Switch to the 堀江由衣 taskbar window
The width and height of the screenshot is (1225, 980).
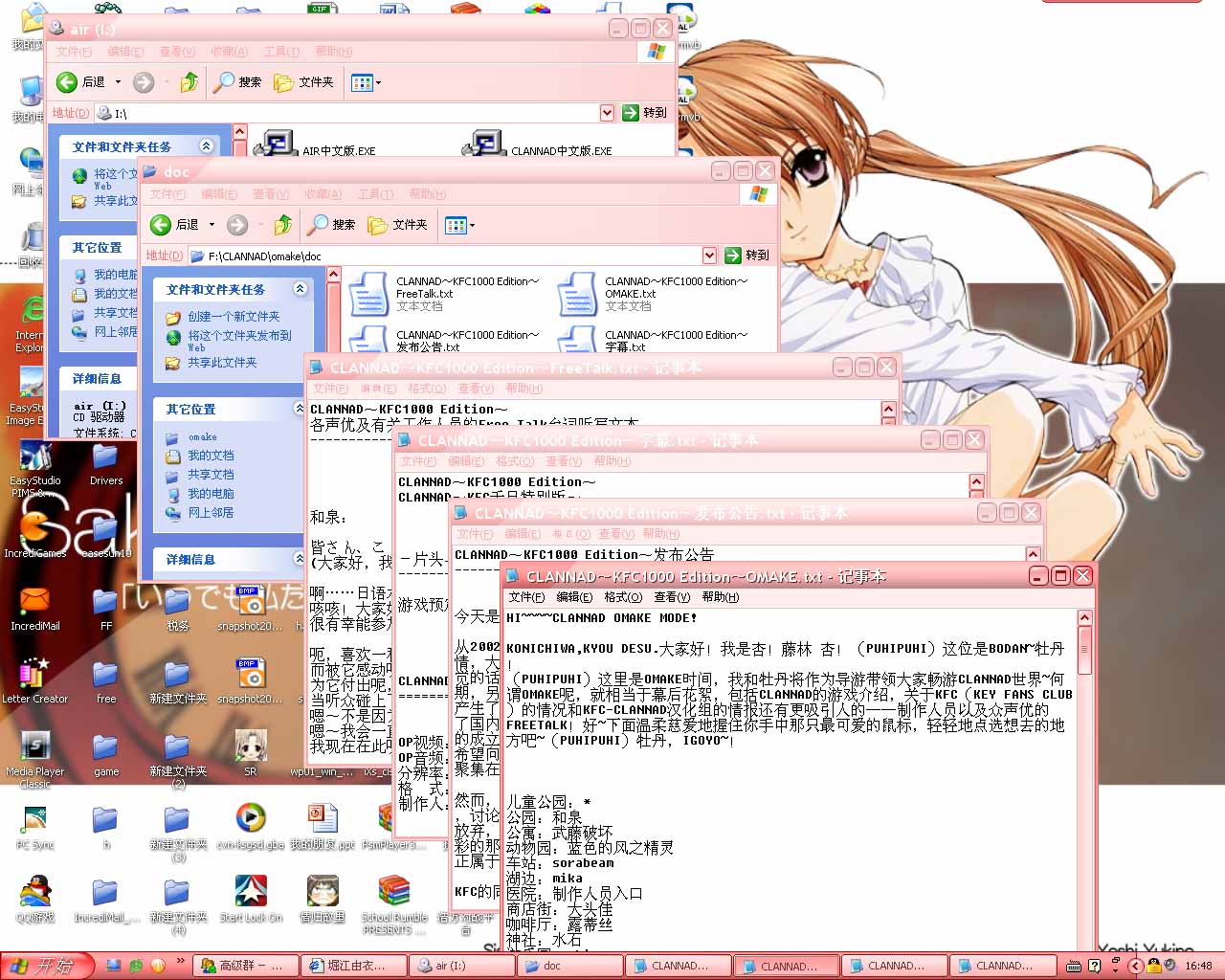[353, 966]
